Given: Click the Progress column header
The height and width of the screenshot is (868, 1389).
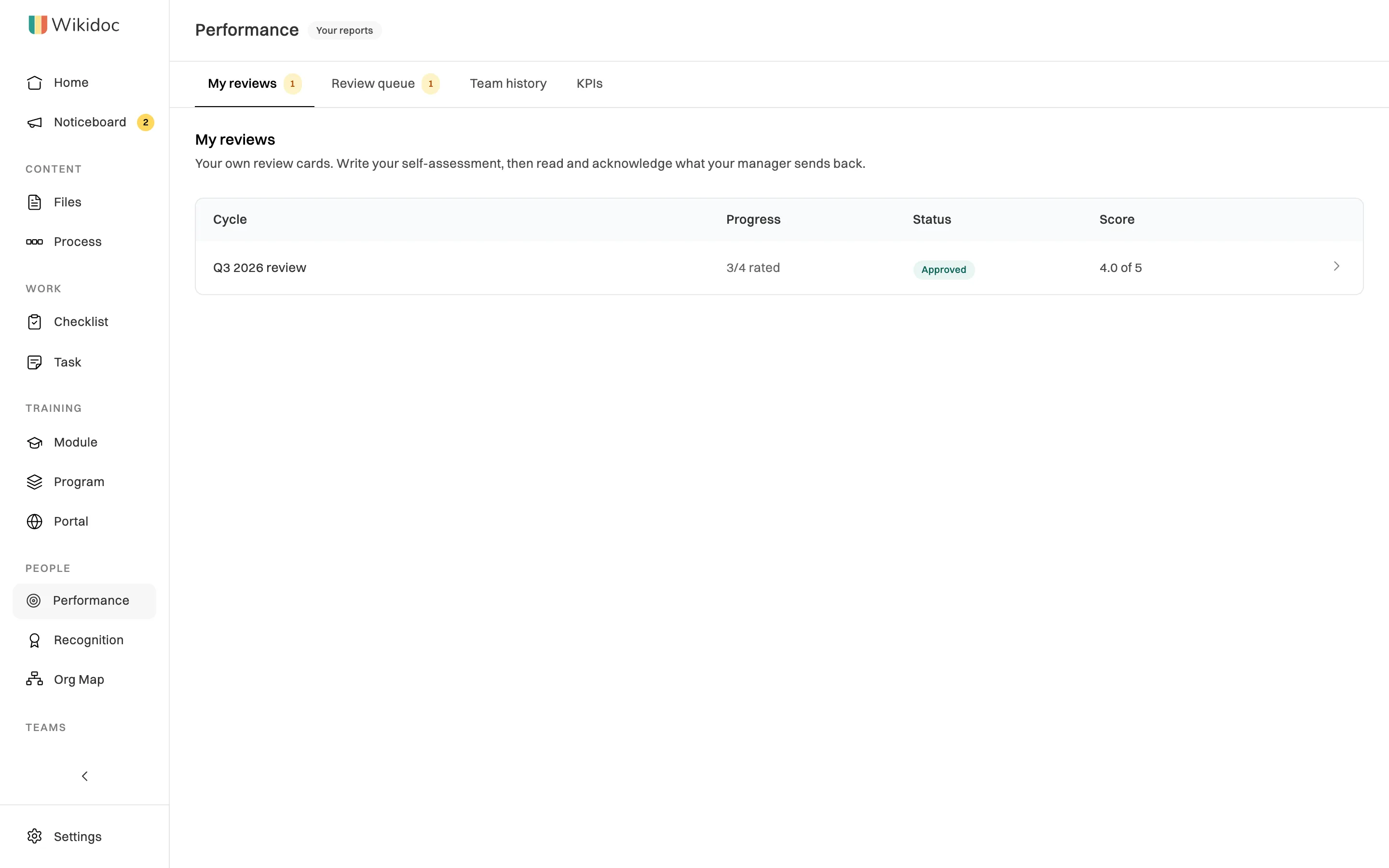Looking at the screenshot, I should (753, 219).
